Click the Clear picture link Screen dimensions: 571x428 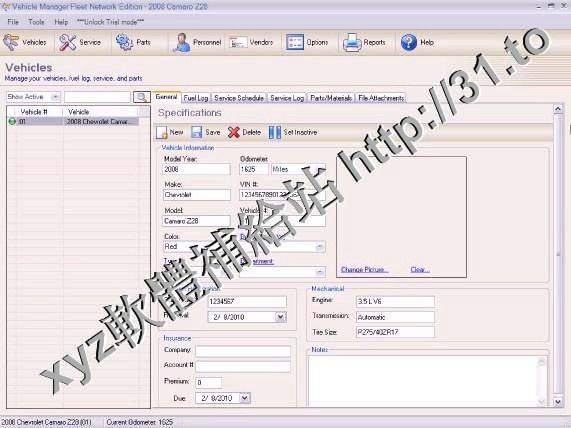420,270
